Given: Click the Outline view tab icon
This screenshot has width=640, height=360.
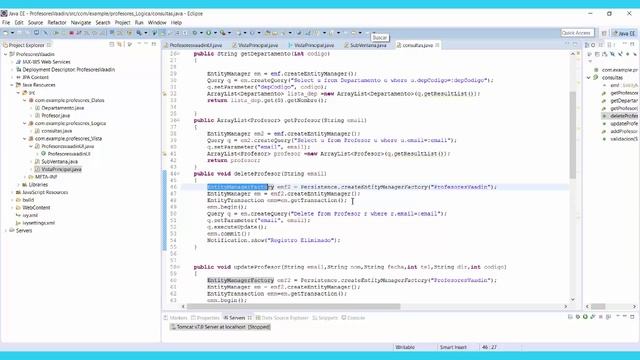Looking at the screenshot, I should click(x=587, y=45).
